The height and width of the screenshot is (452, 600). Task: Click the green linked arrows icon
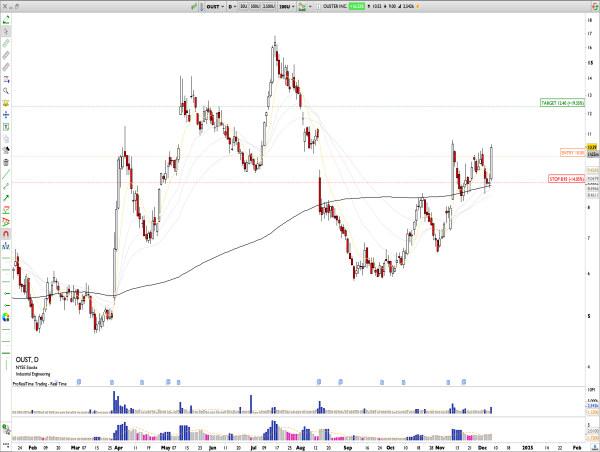[194, 7]
